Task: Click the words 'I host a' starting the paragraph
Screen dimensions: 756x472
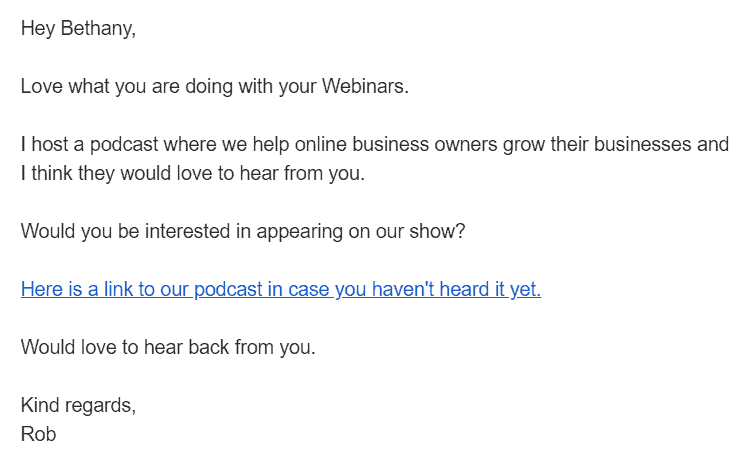Action: [52, 145]
